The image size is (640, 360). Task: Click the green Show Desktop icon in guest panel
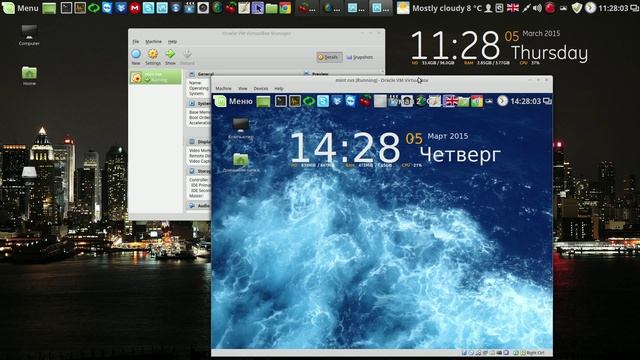point(263,101)
